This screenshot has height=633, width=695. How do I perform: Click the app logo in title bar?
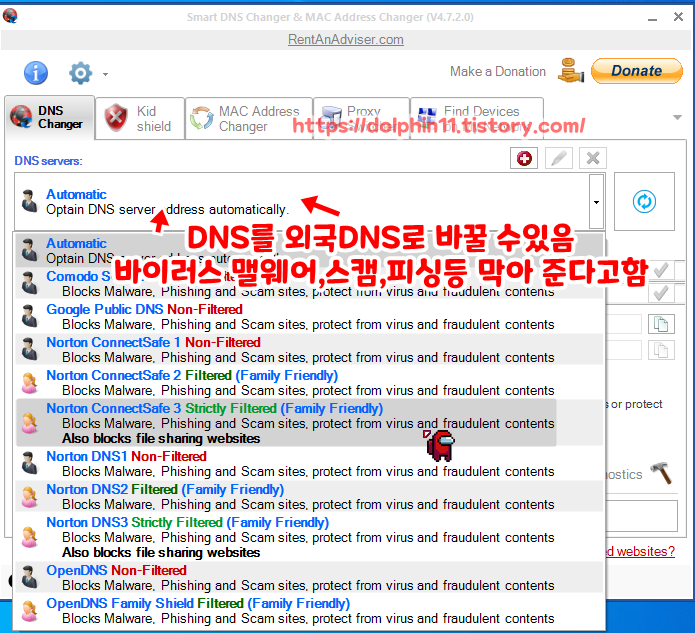(10, 16)
